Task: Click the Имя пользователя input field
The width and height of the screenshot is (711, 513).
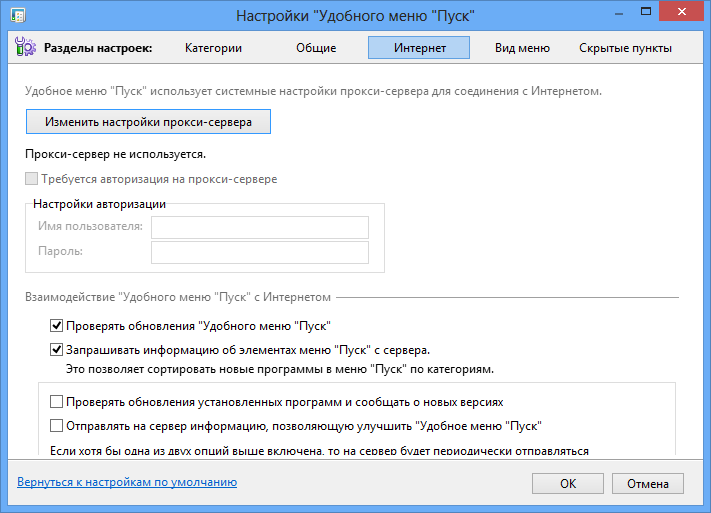Action: (x=259, y=227)
